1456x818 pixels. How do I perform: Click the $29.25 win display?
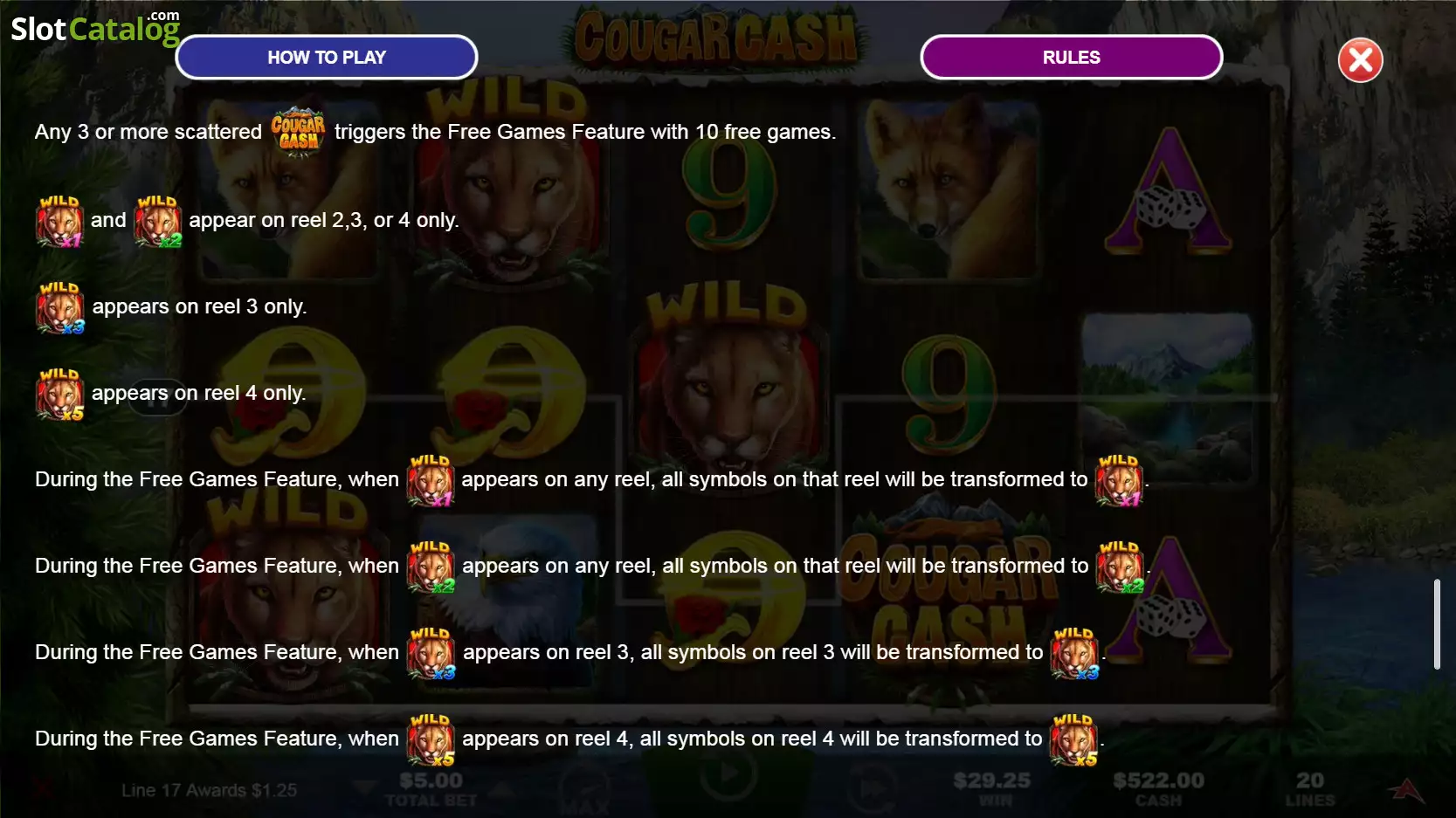pos(992,787)
